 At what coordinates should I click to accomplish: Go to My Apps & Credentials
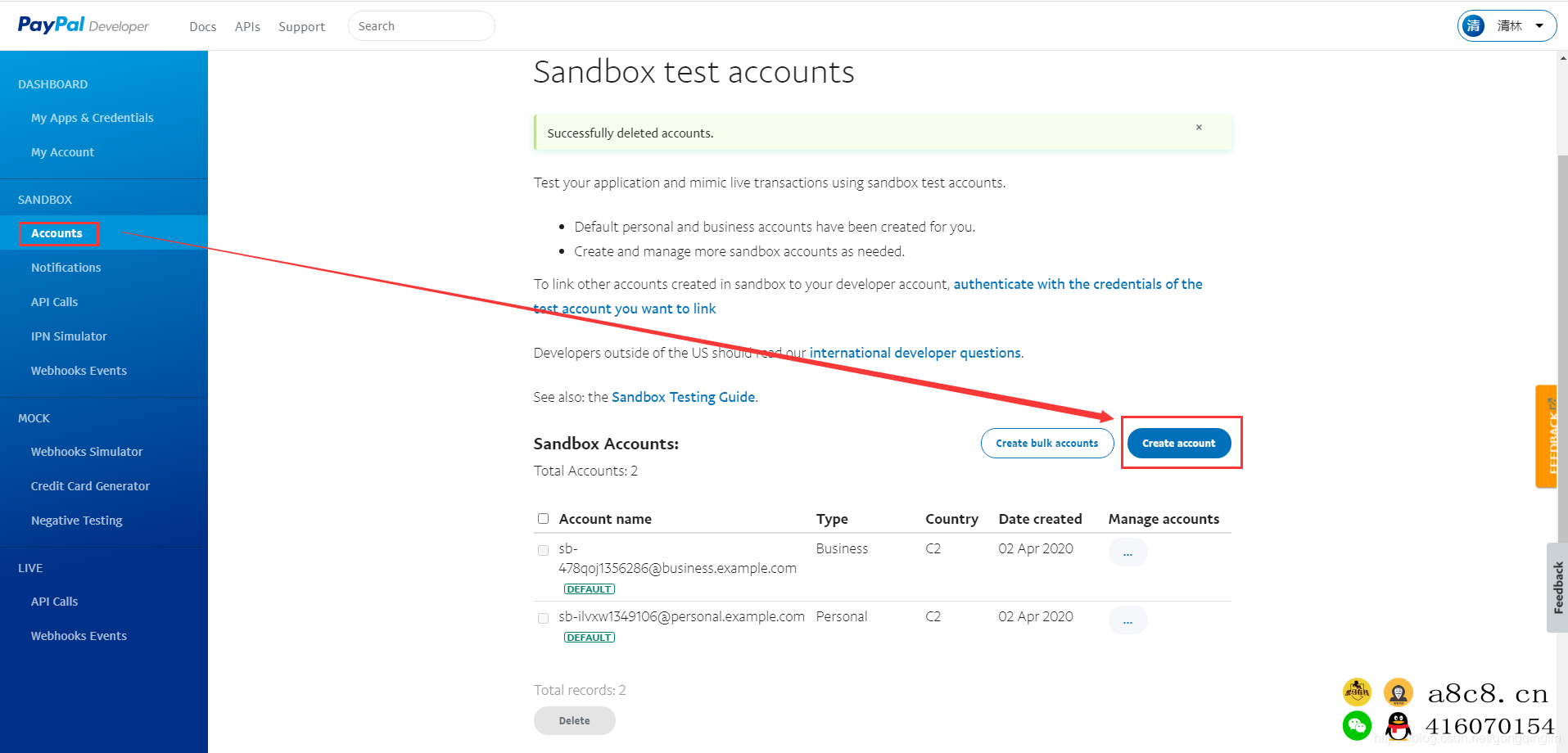coord(93,118)
